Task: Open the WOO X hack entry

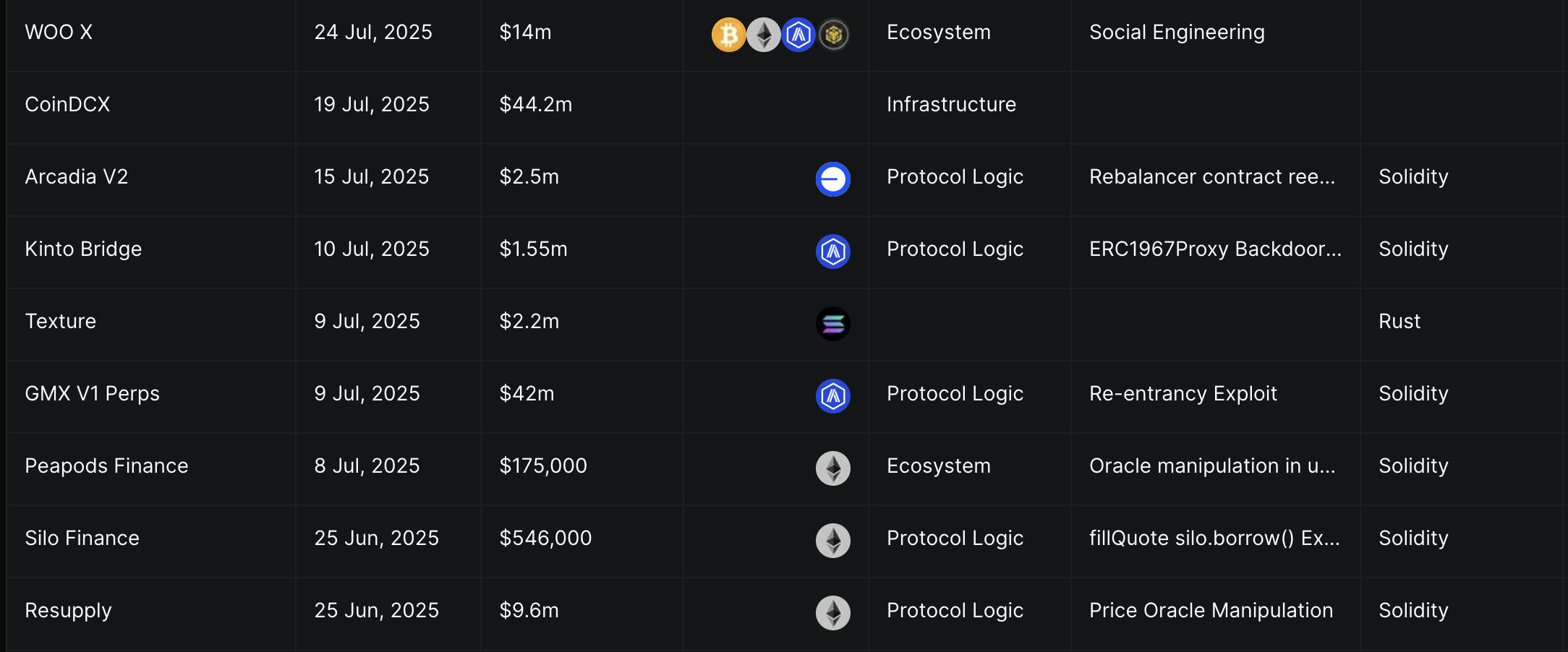Action: click(59, 33)
